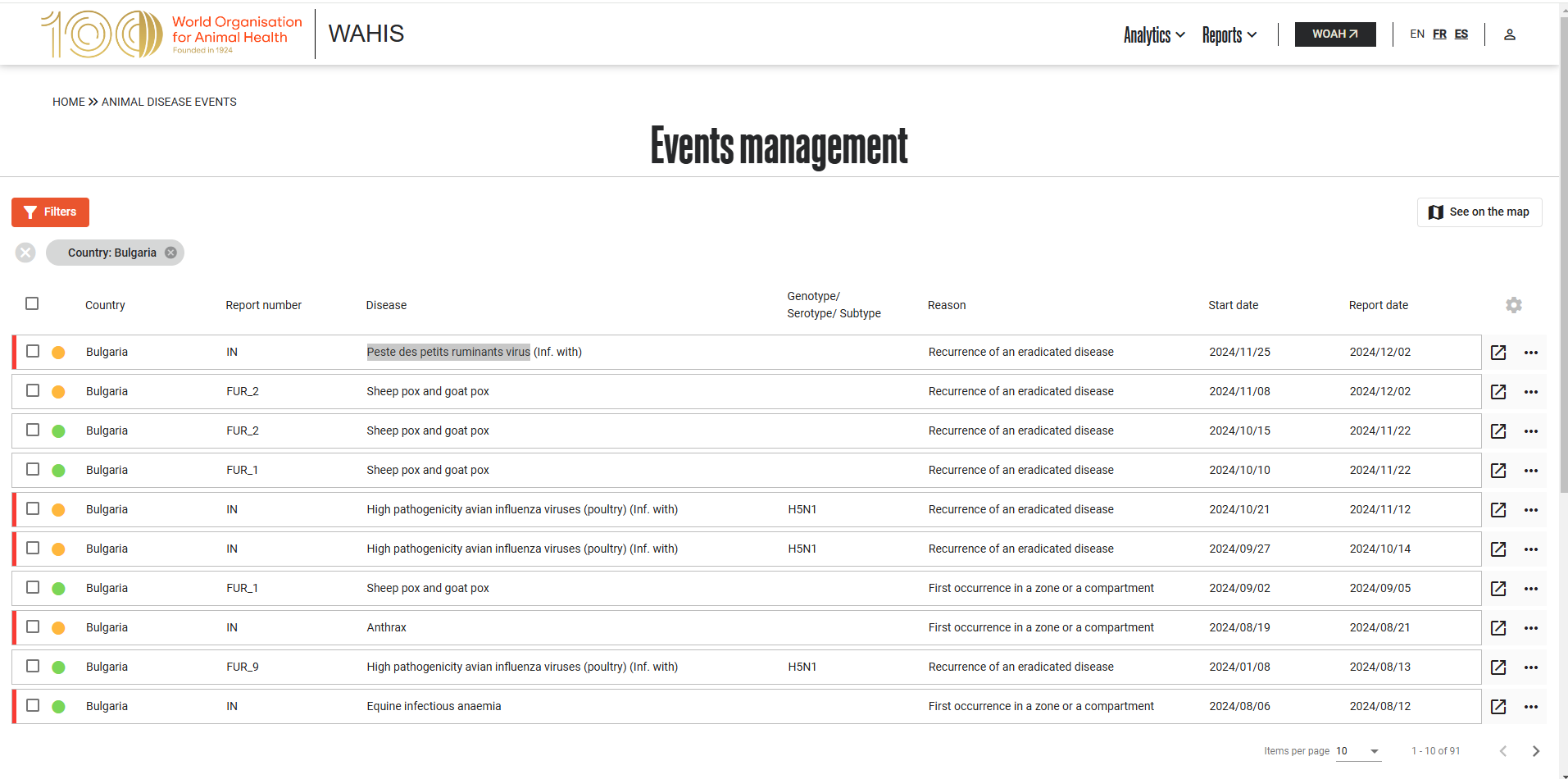Toggle the select-all checkbox in table header
Viewport: 1568px width, 779px height.
pos(32,303)
